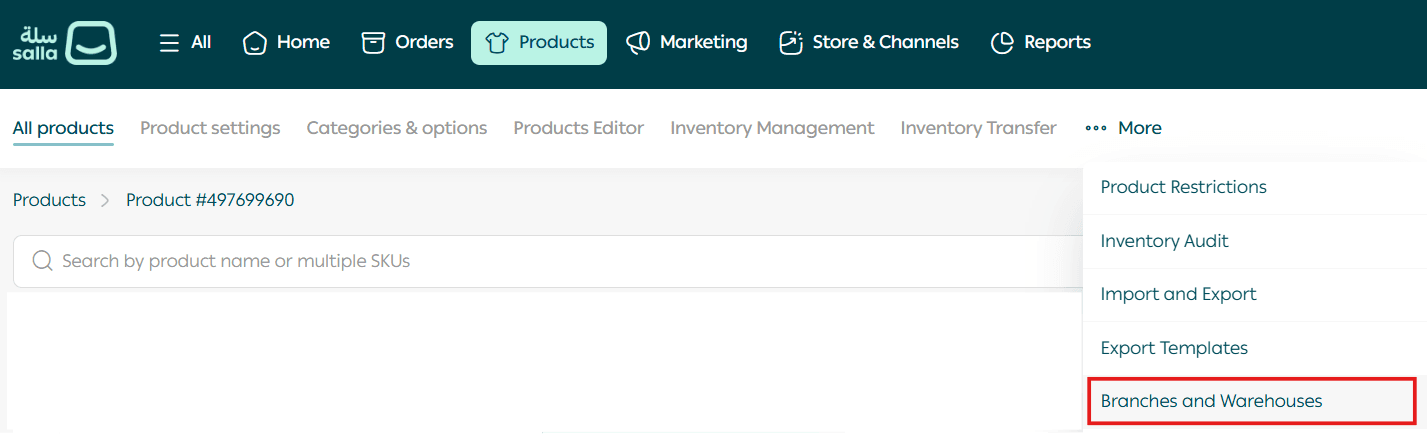Select Branches and Warehouses menu item
The width and height of the screenshot is (1427, 434).
pyautogui.click(x=1211, y=401)
